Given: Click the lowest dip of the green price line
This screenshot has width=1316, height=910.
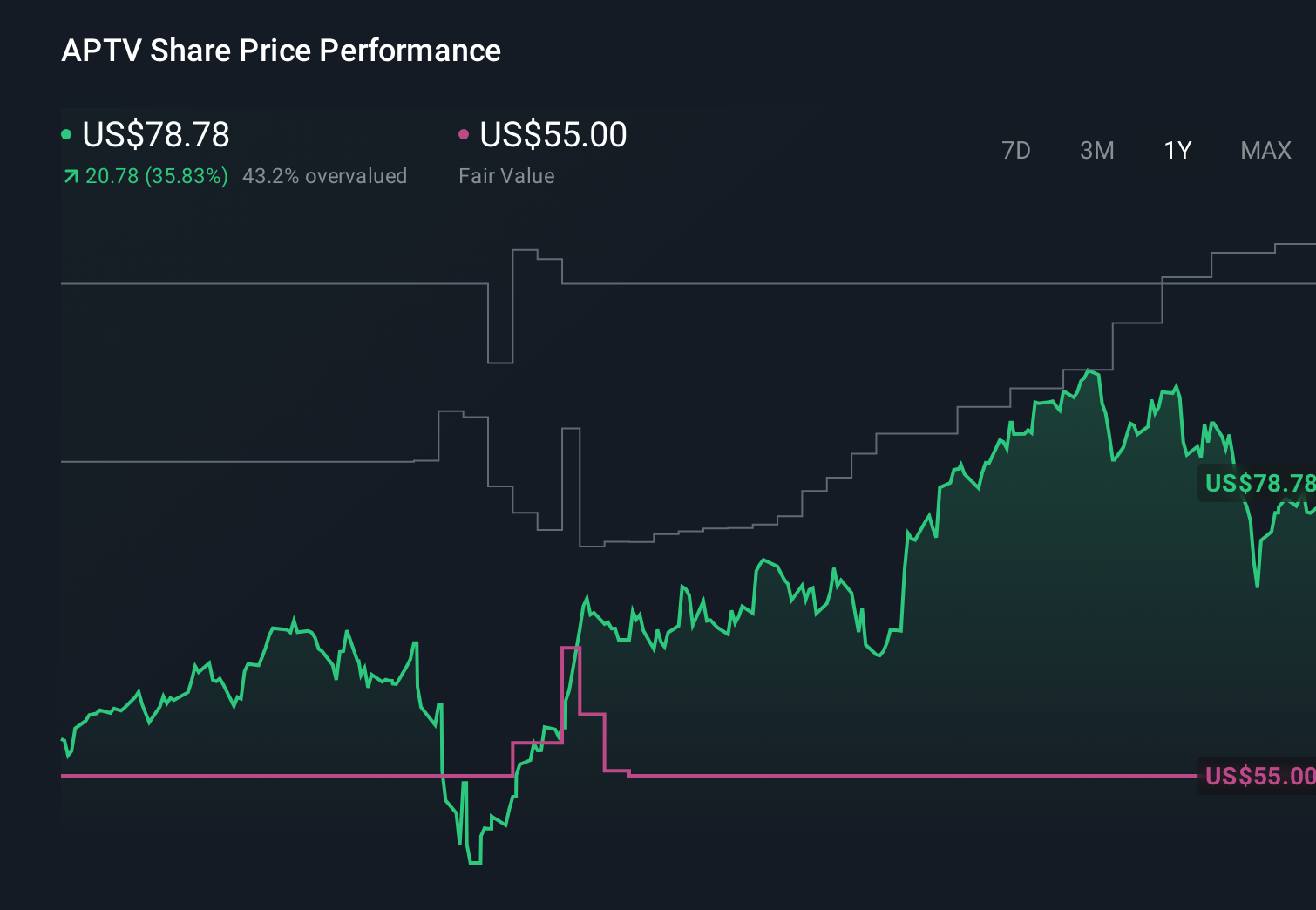Looking at the screenshot, I should 475,863.
